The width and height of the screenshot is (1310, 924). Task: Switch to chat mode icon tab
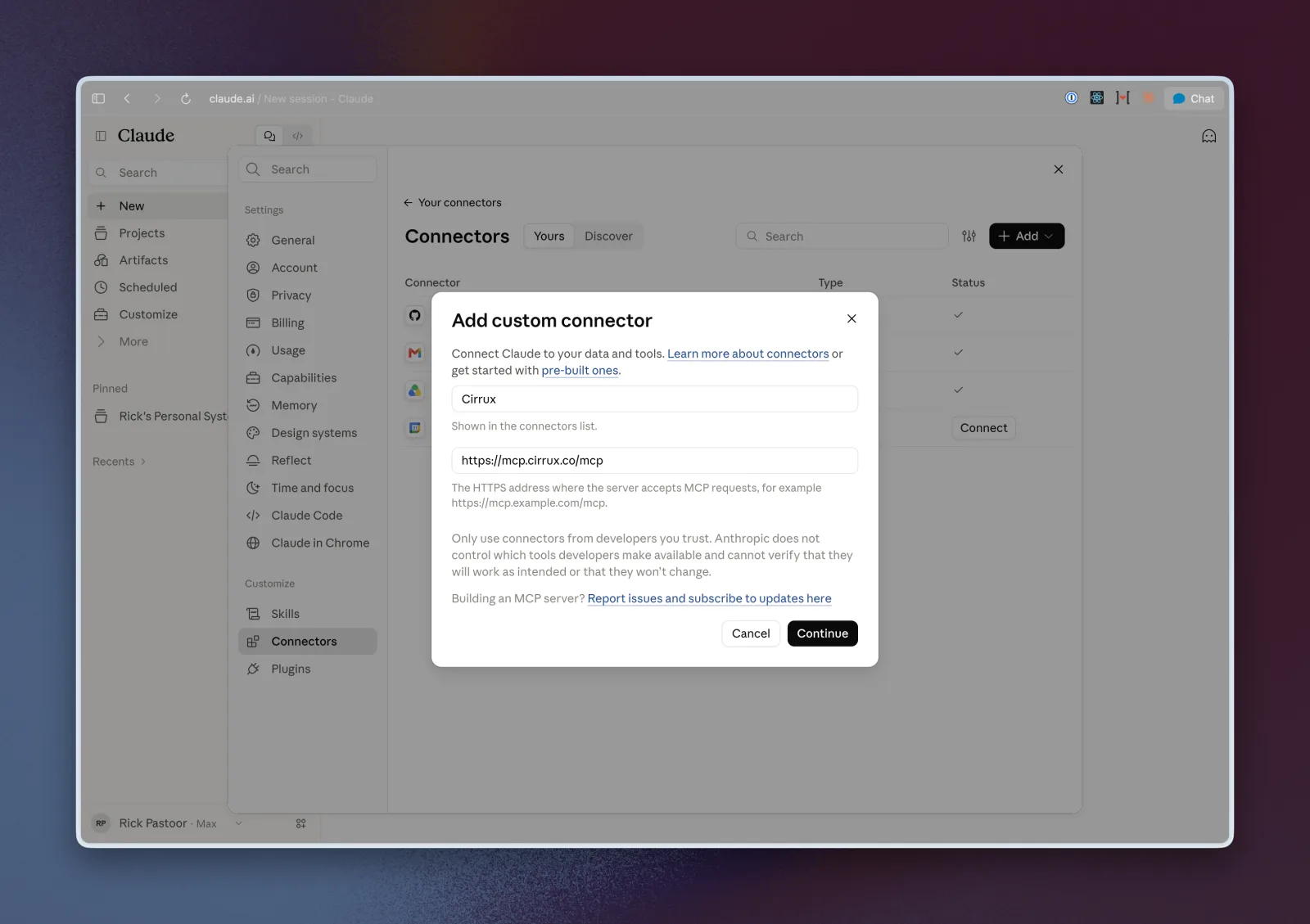tap(269, 136)
